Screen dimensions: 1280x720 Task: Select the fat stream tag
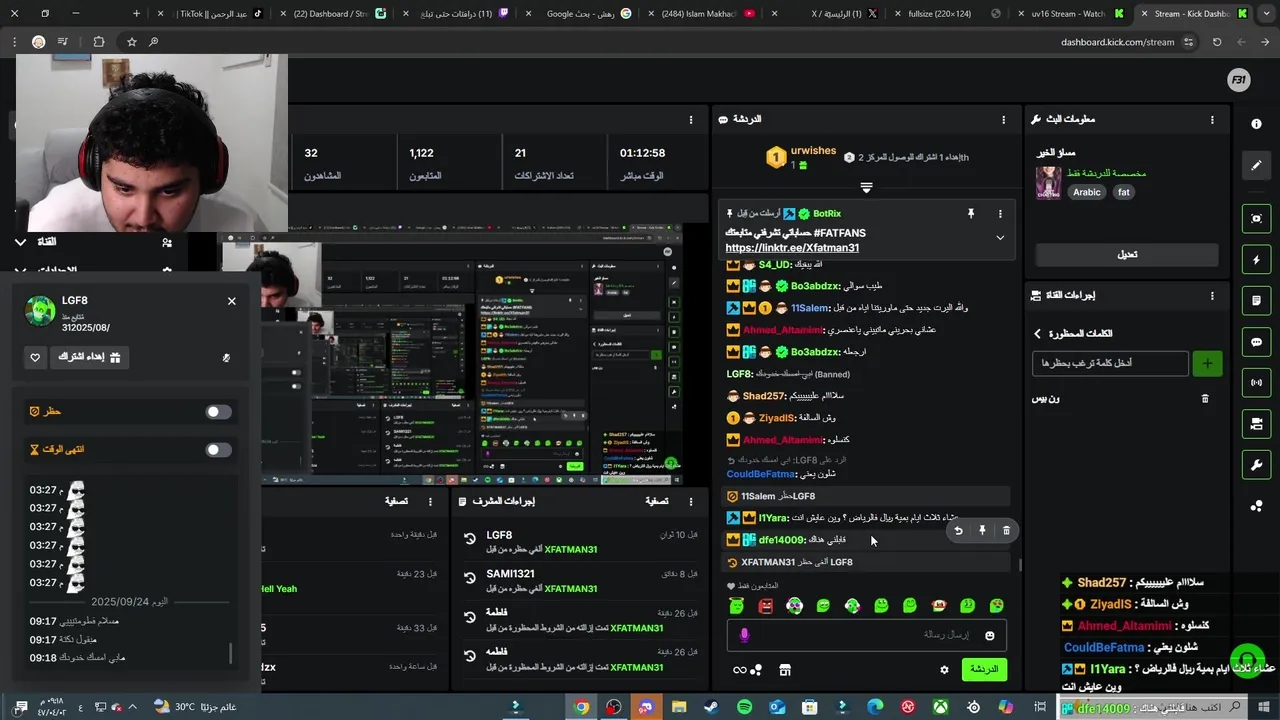[1124, 192]
